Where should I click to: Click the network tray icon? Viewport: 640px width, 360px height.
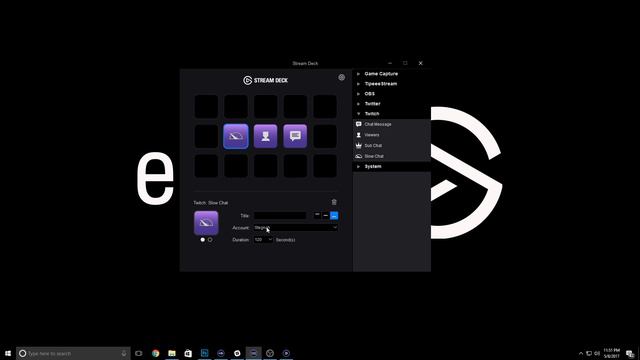[589, 353]
